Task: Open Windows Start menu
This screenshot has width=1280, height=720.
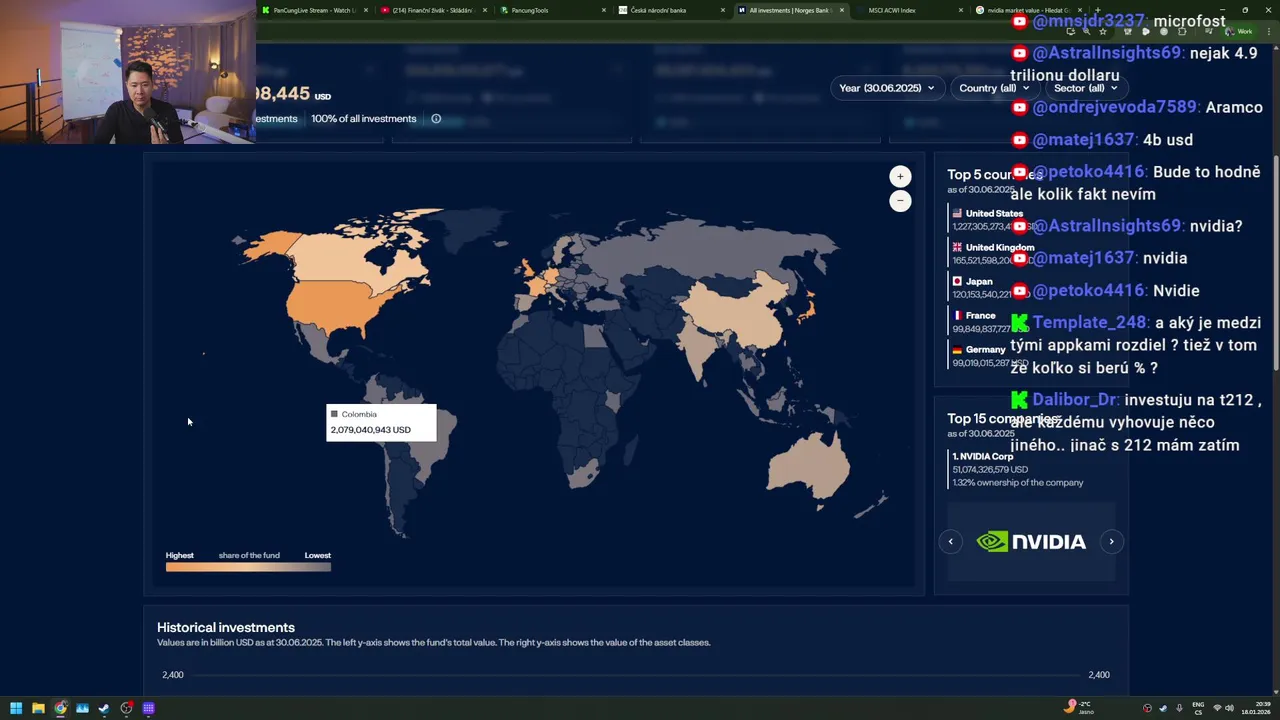Action: pos(16,708)
